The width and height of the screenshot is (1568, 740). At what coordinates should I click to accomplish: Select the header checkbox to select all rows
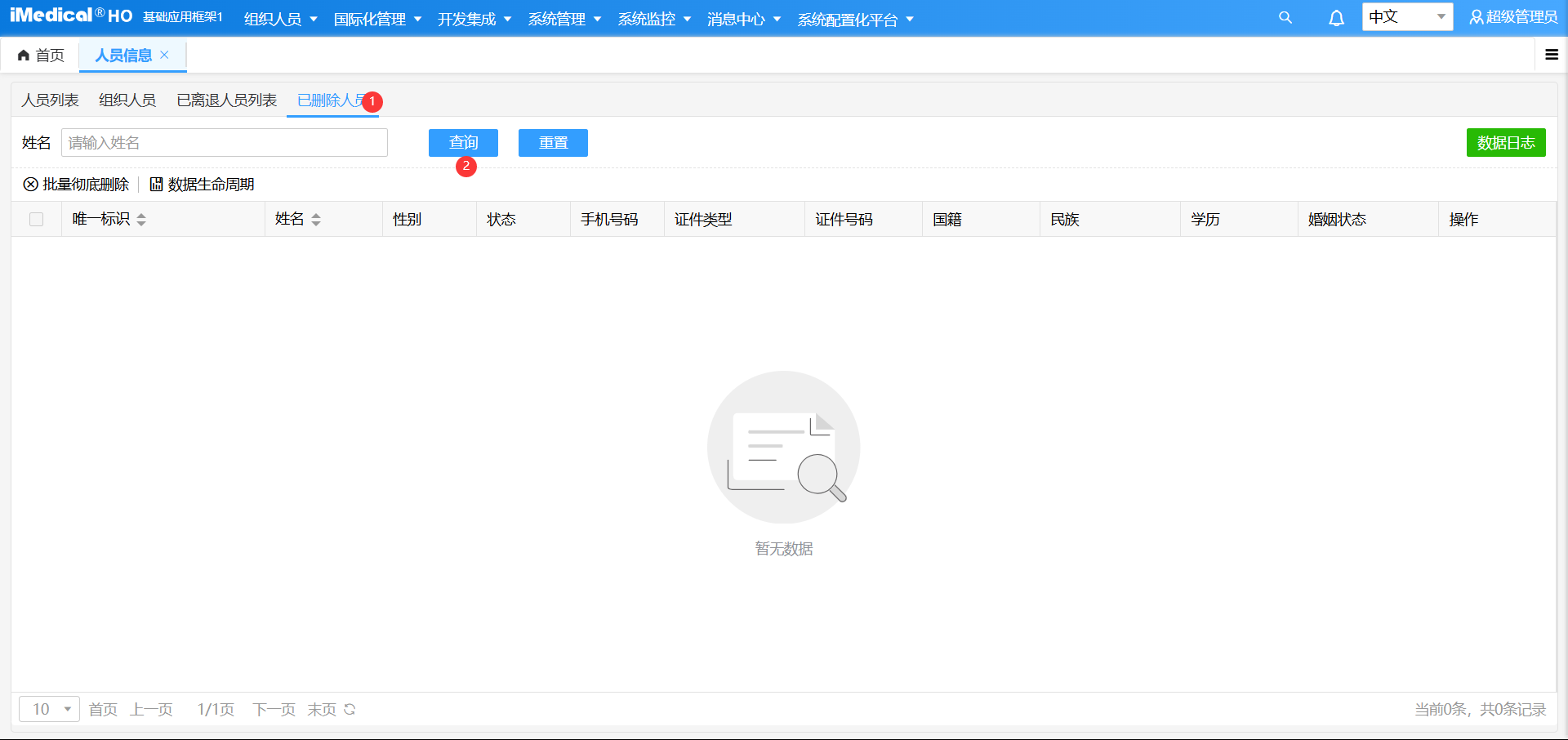36,219
